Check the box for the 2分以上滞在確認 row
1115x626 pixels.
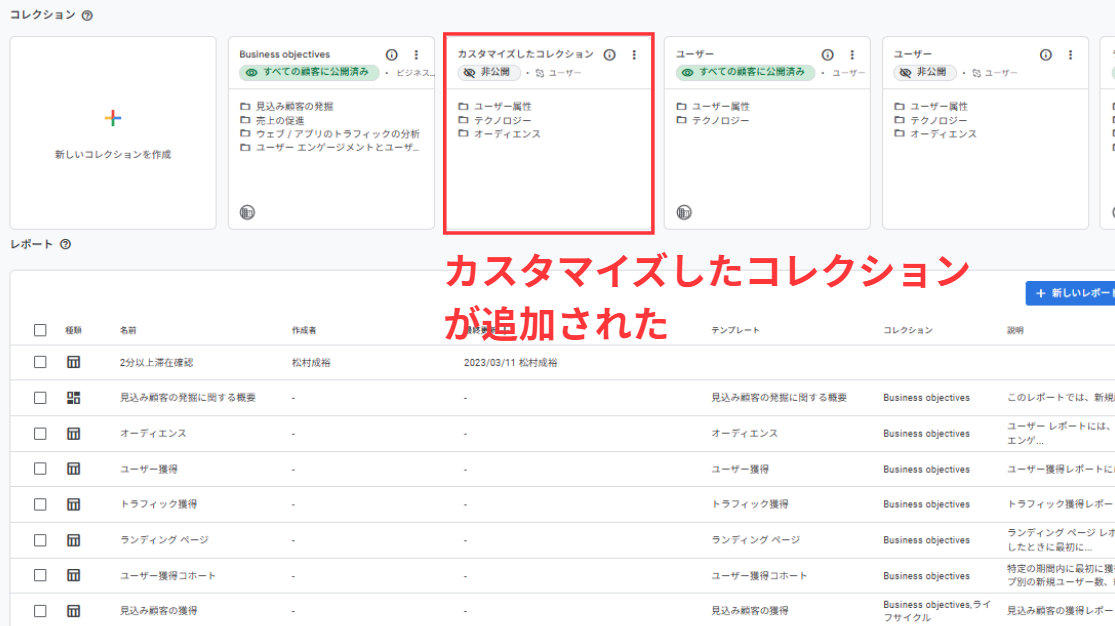click(40, 362)
